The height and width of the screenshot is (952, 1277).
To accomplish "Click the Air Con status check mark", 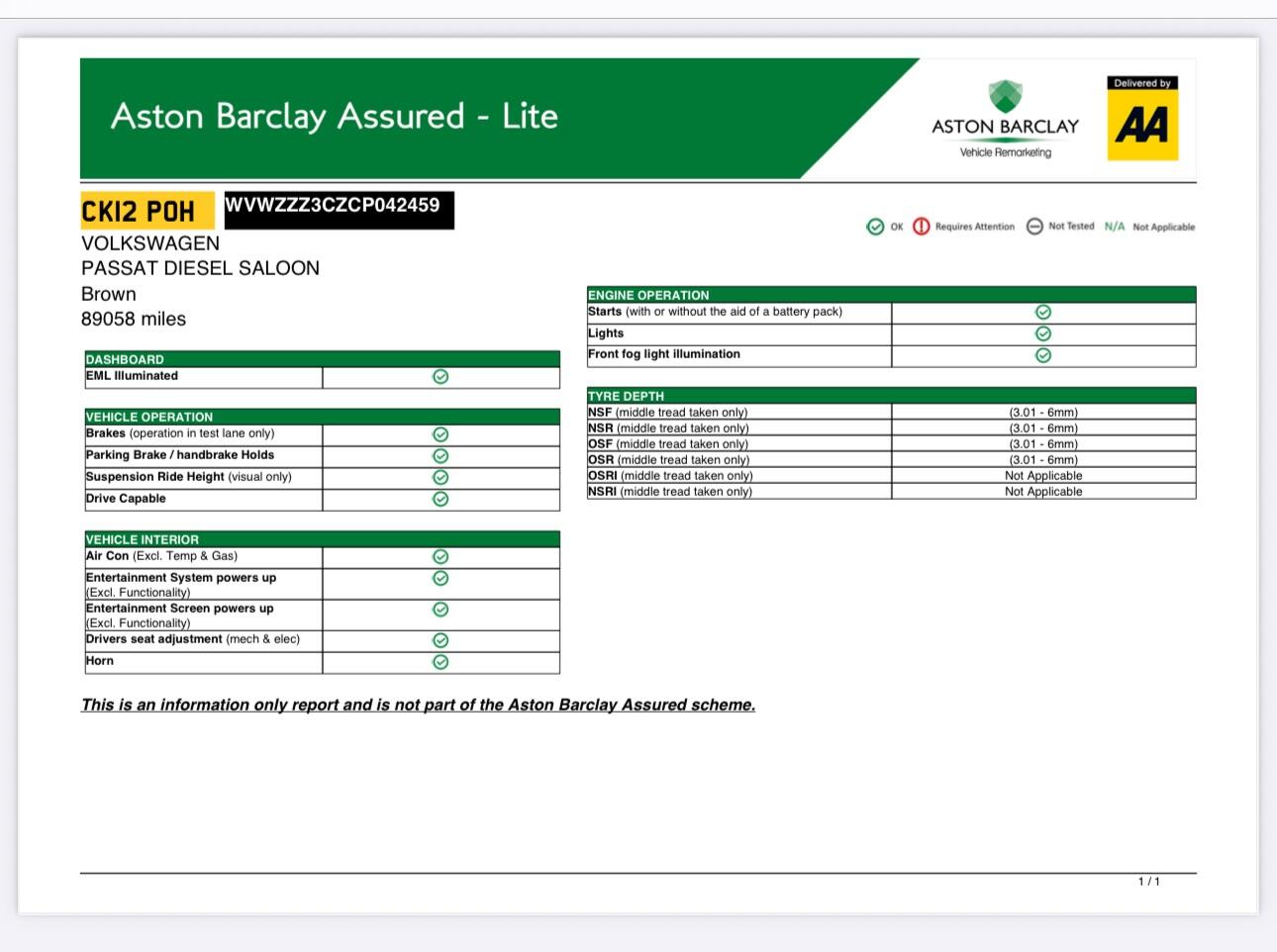I will coord(441,557).
